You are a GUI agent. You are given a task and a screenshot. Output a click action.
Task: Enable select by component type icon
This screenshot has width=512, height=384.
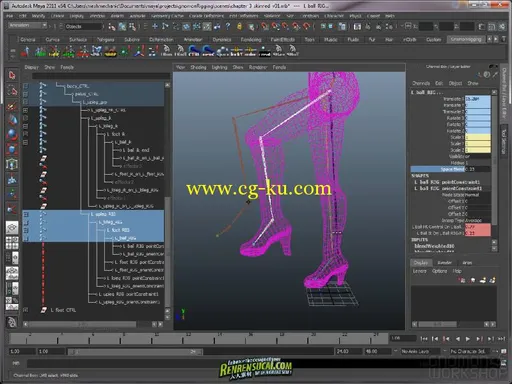tap(133, 26)
